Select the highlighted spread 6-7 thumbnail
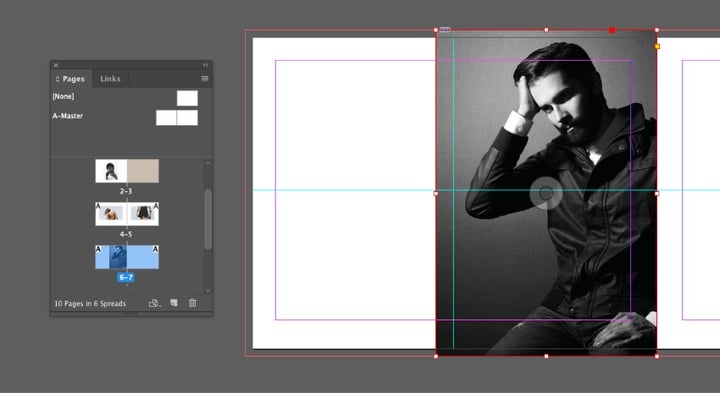The width and height of the screenshot is (720, 393). pos(127,257)
